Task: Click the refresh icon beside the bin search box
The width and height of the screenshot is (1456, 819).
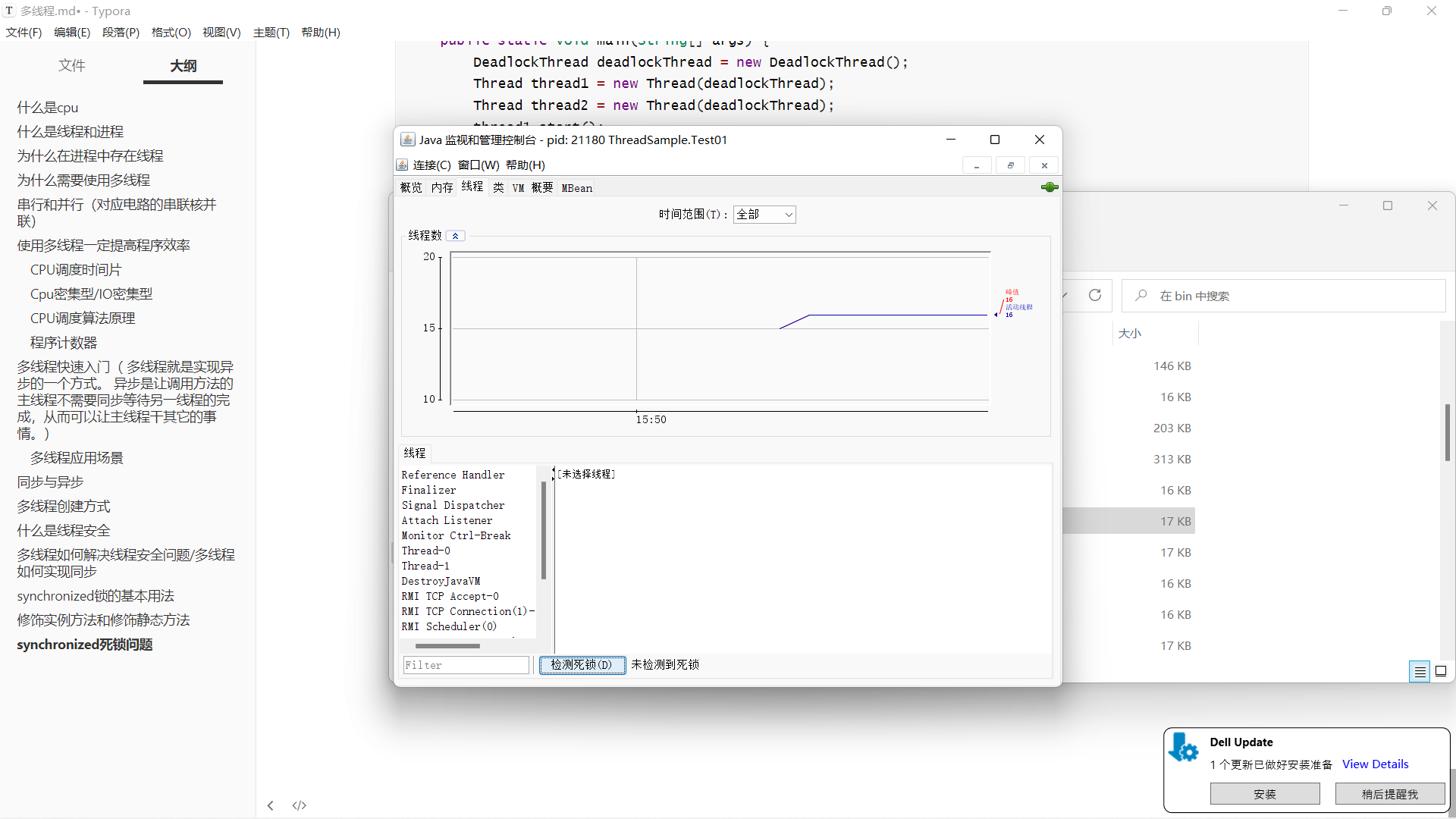Action: (1095, 295)
